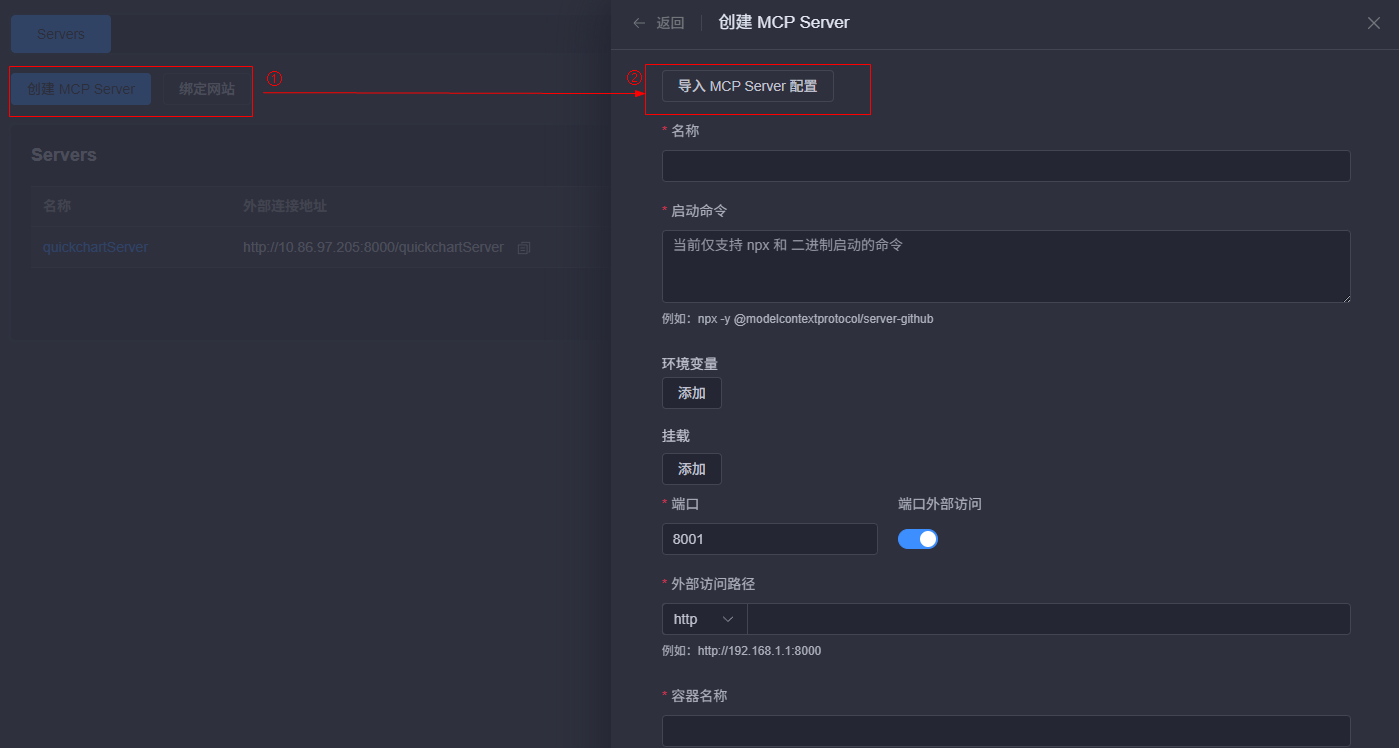Screen dimensions: 1399x748
Task: Click the copy icon next to quickchartServer URL
Action: pyautogui.click(x=523, y=247)
